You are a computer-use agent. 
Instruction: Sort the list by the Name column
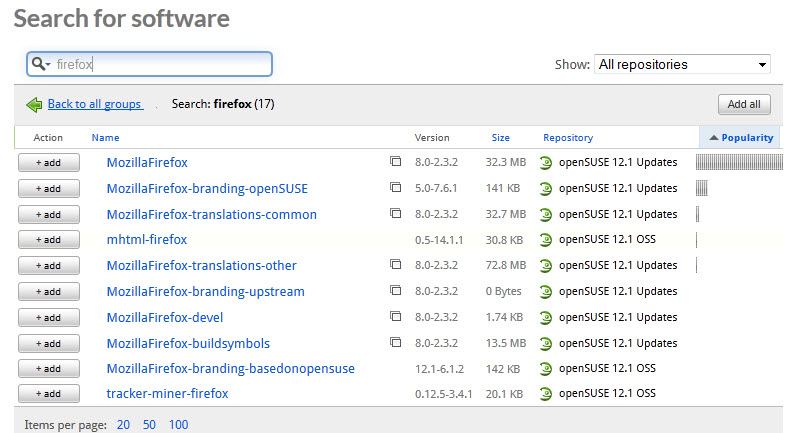106,138
